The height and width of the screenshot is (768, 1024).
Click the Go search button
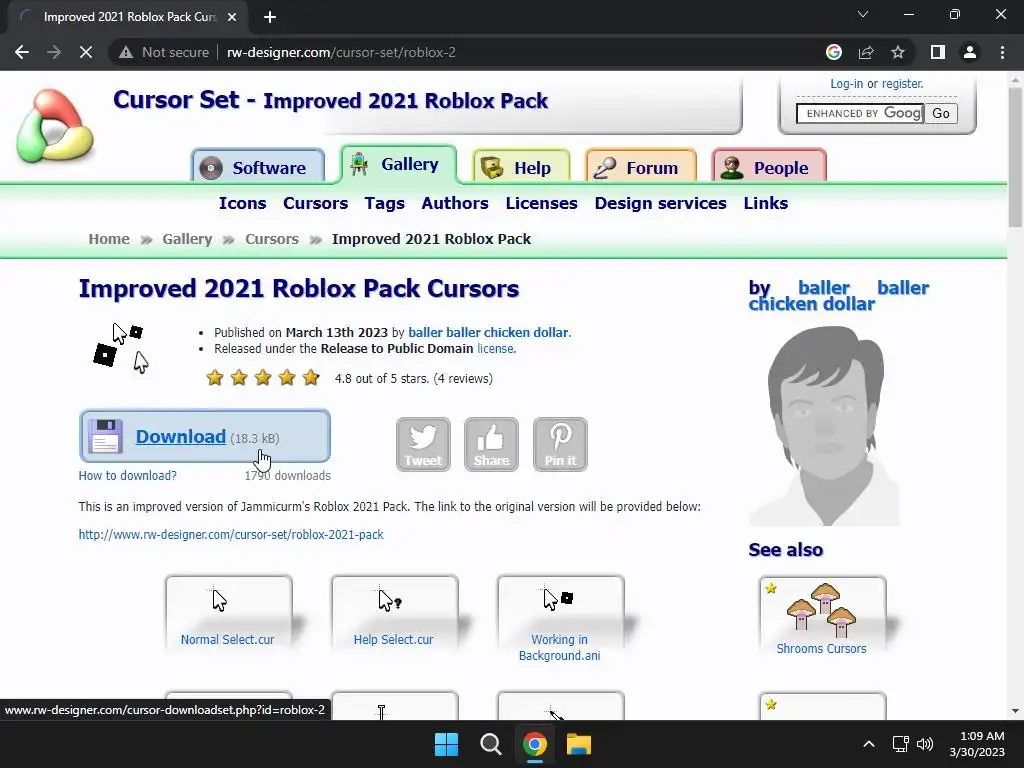point(941,114)
